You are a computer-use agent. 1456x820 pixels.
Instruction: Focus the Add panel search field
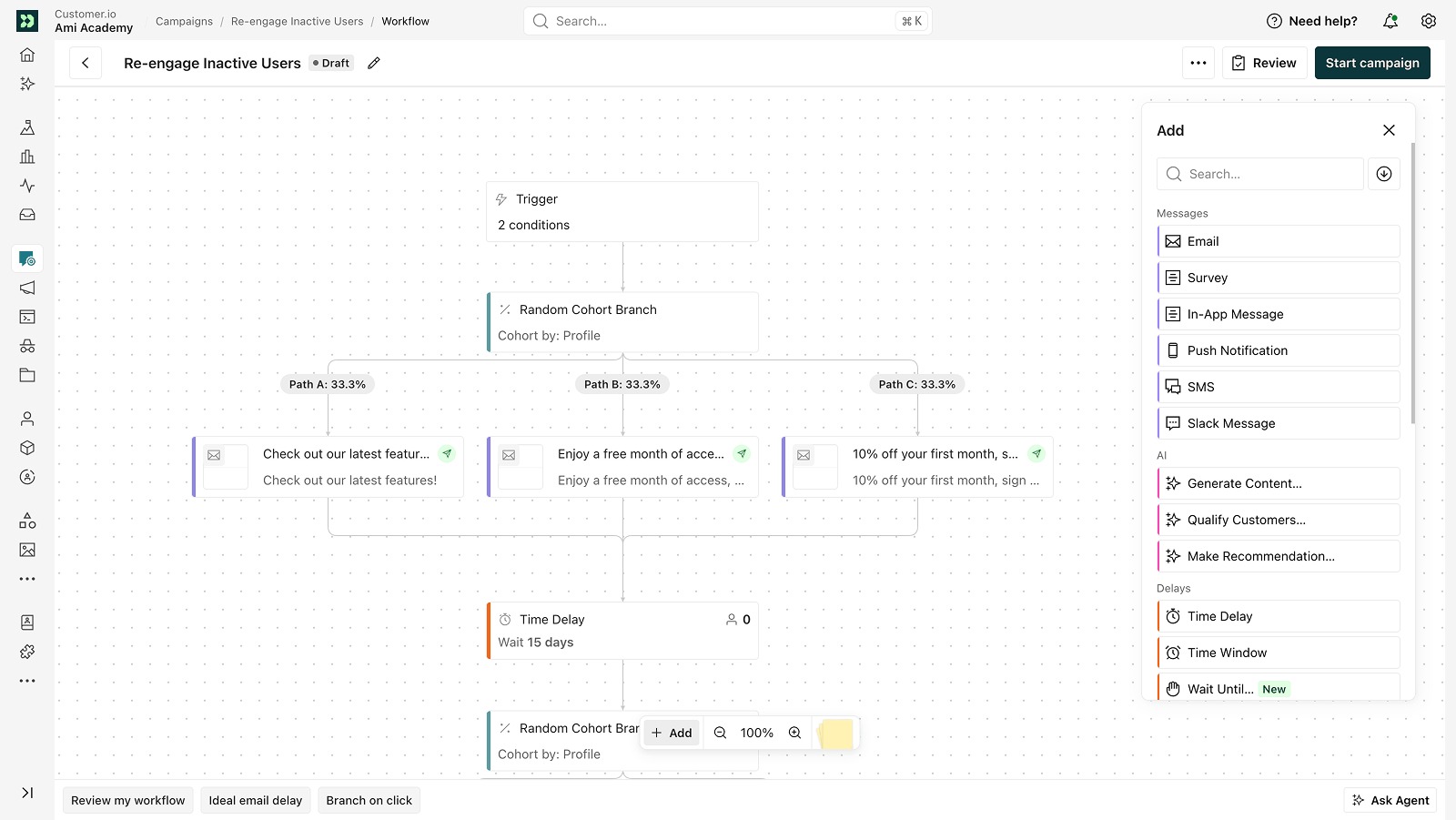(1260, 174)
